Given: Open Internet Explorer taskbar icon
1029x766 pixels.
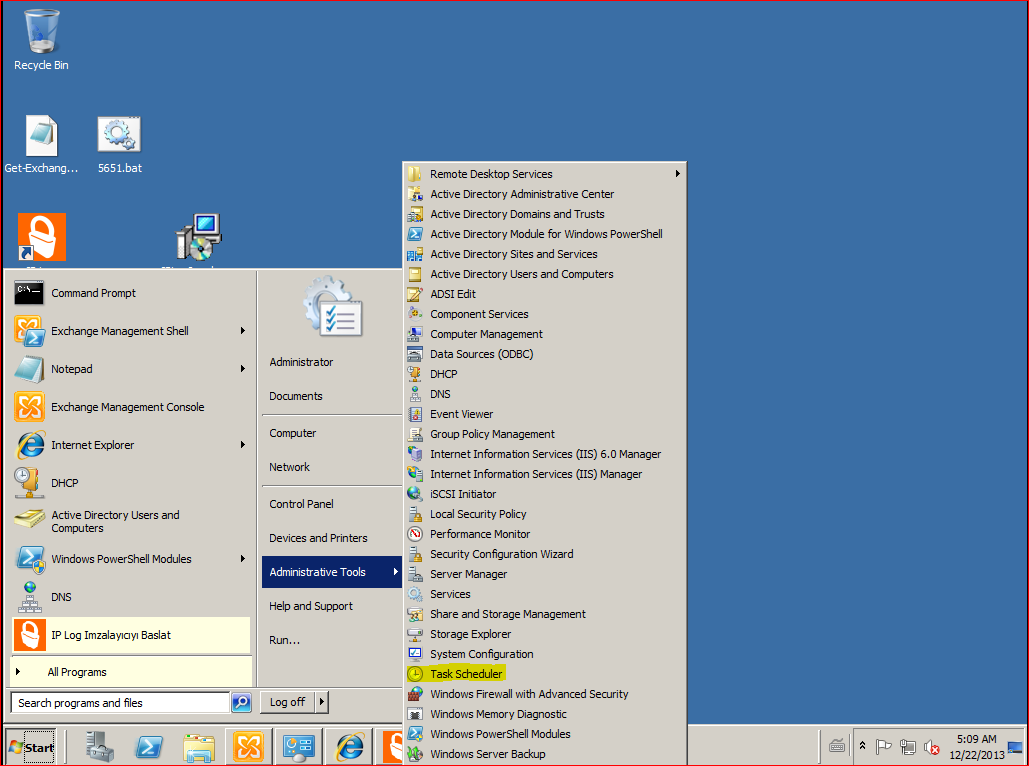Looking at the screenshot, I should tap(350, 747).
